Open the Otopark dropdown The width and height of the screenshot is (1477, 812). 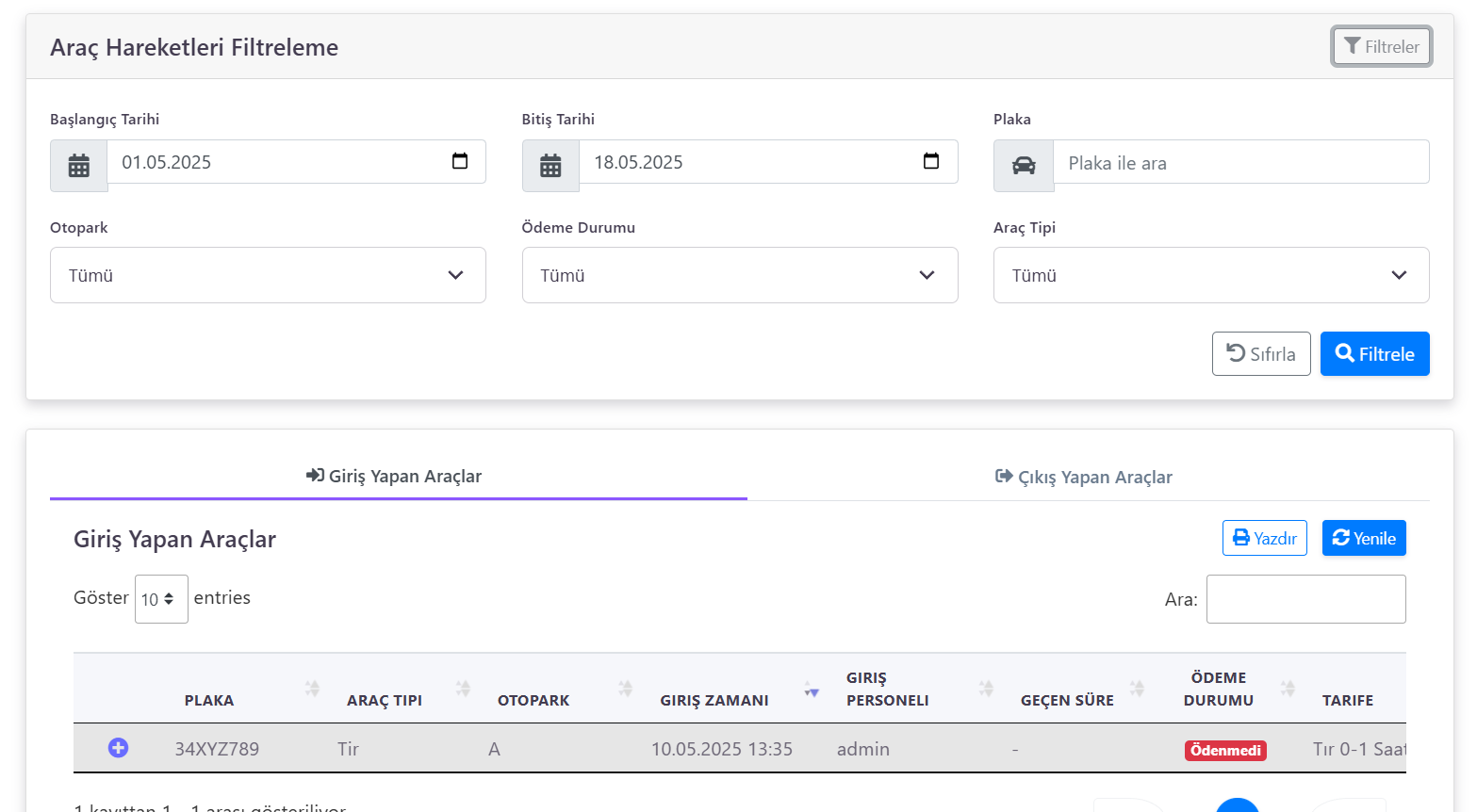point(268,275)
